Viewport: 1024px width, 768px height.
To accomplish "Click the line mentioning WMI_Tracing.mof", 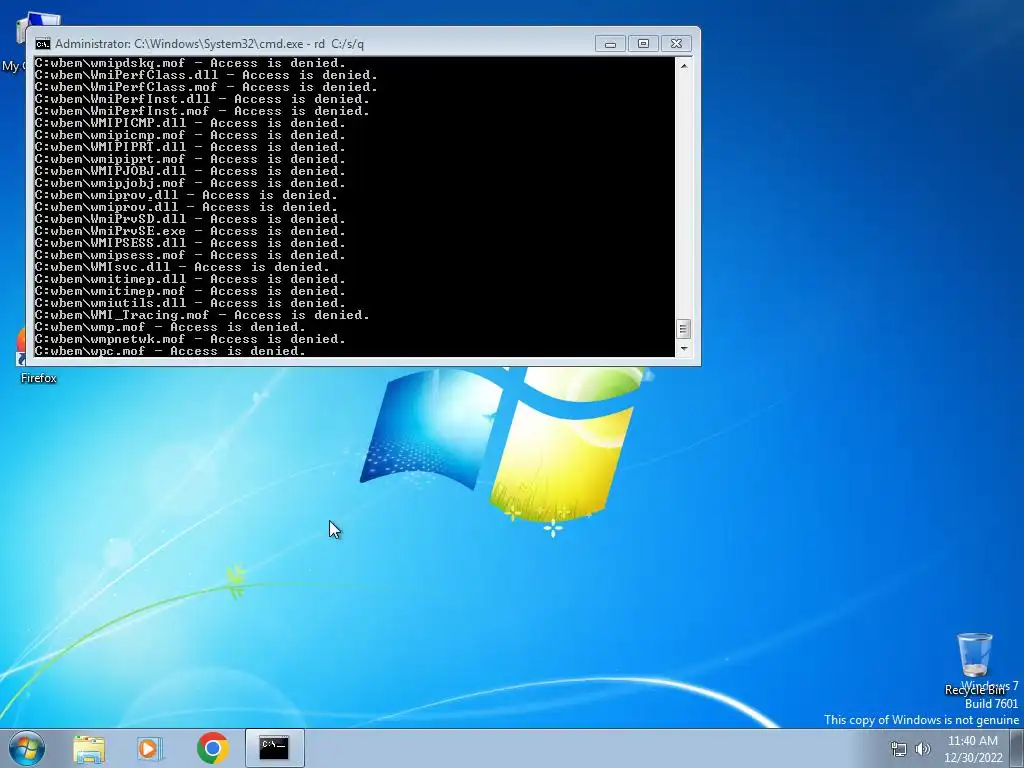I will (x=202, y=315).
